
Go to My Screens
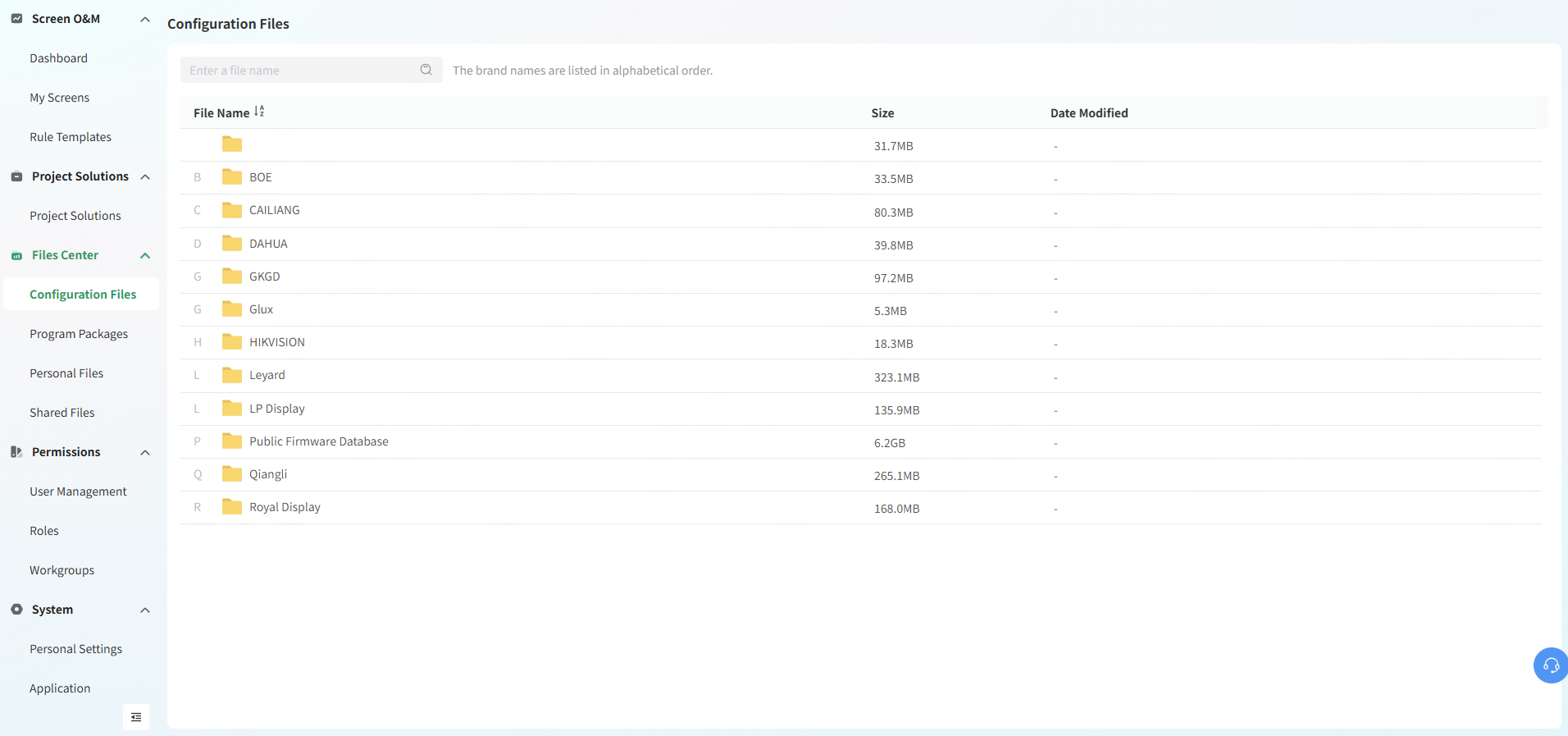(x=60, y=98)
